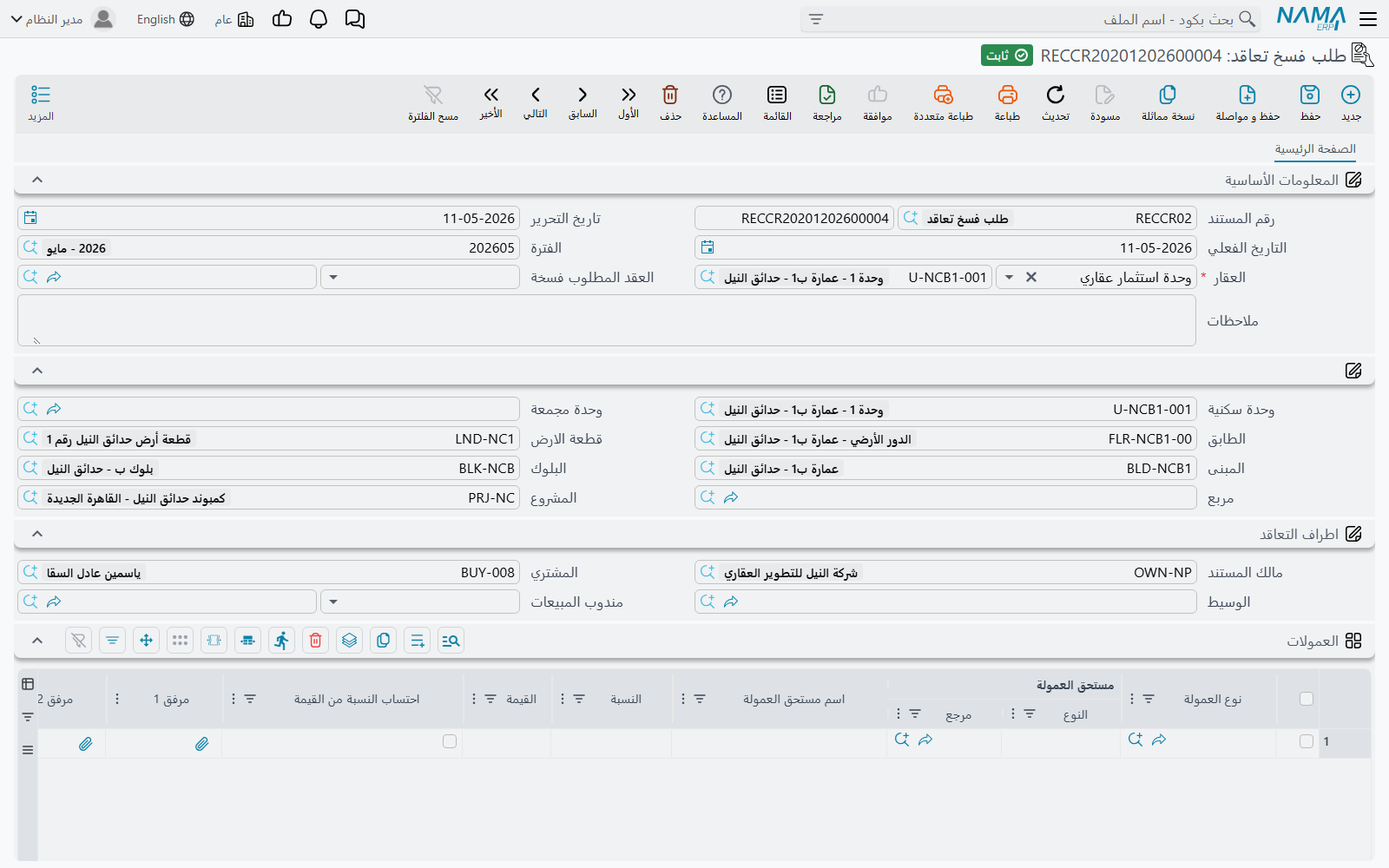Click the التاريخ الفعلي date field

(945, 247)
